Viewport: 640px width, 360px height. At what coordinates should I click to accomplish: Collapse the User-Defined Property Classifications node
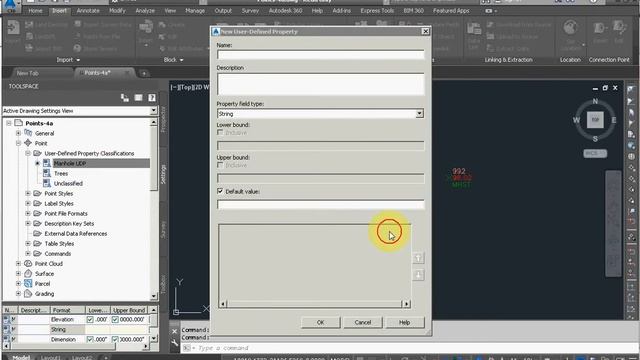pyautogui.click(x=28, y=153)
